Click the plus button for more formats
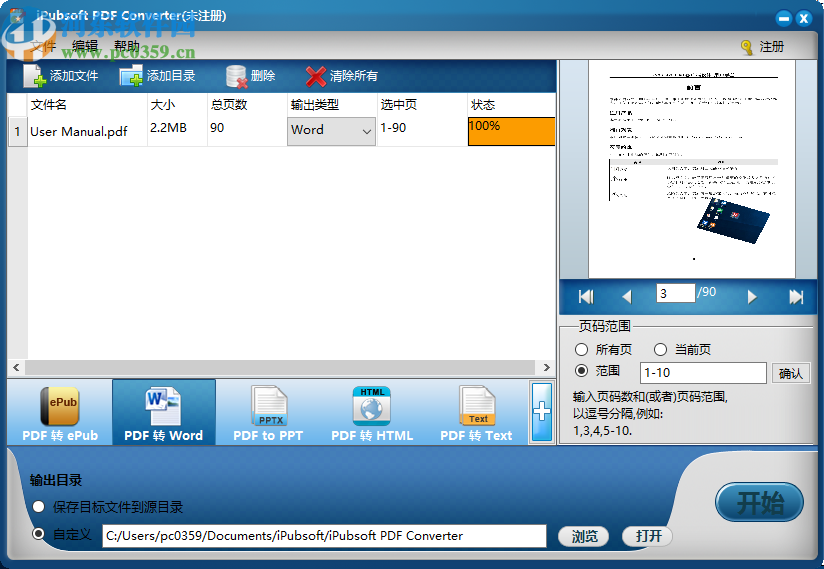Viewport: 824px width, 569px height. [x=542, y=412]
